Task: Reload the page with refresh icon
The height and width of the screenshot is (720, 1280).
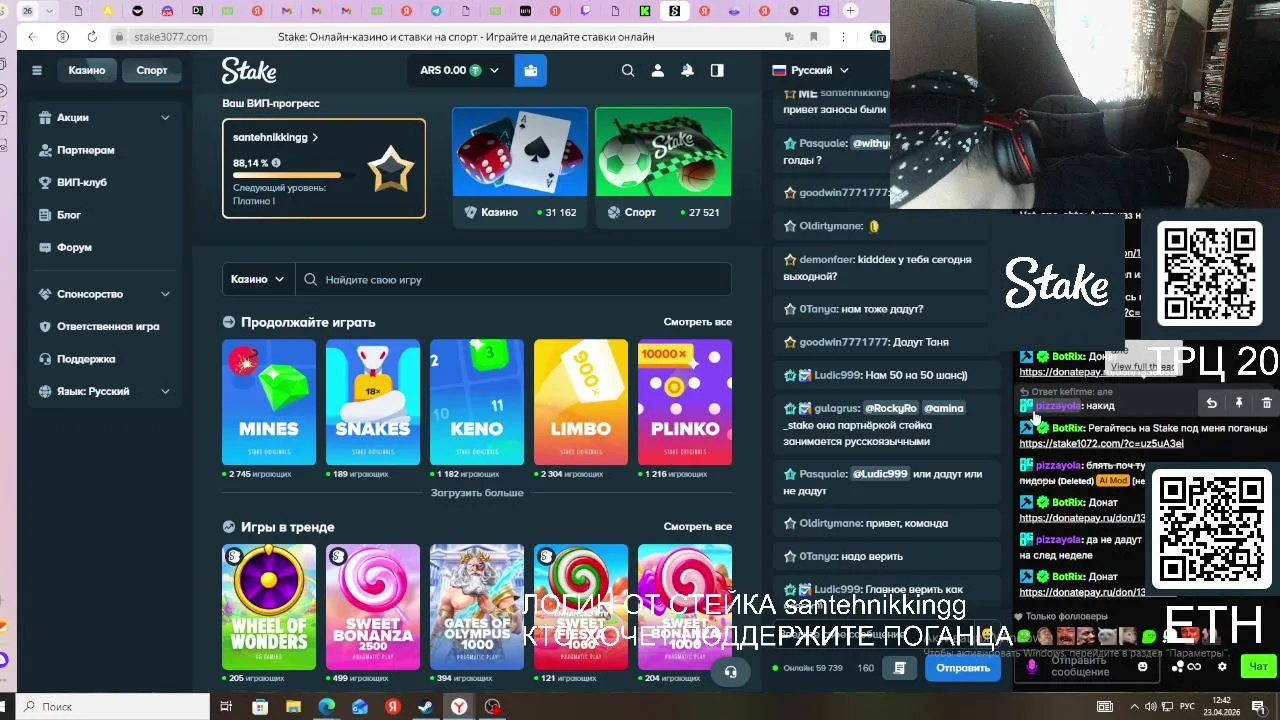Action: coord(92,36)
